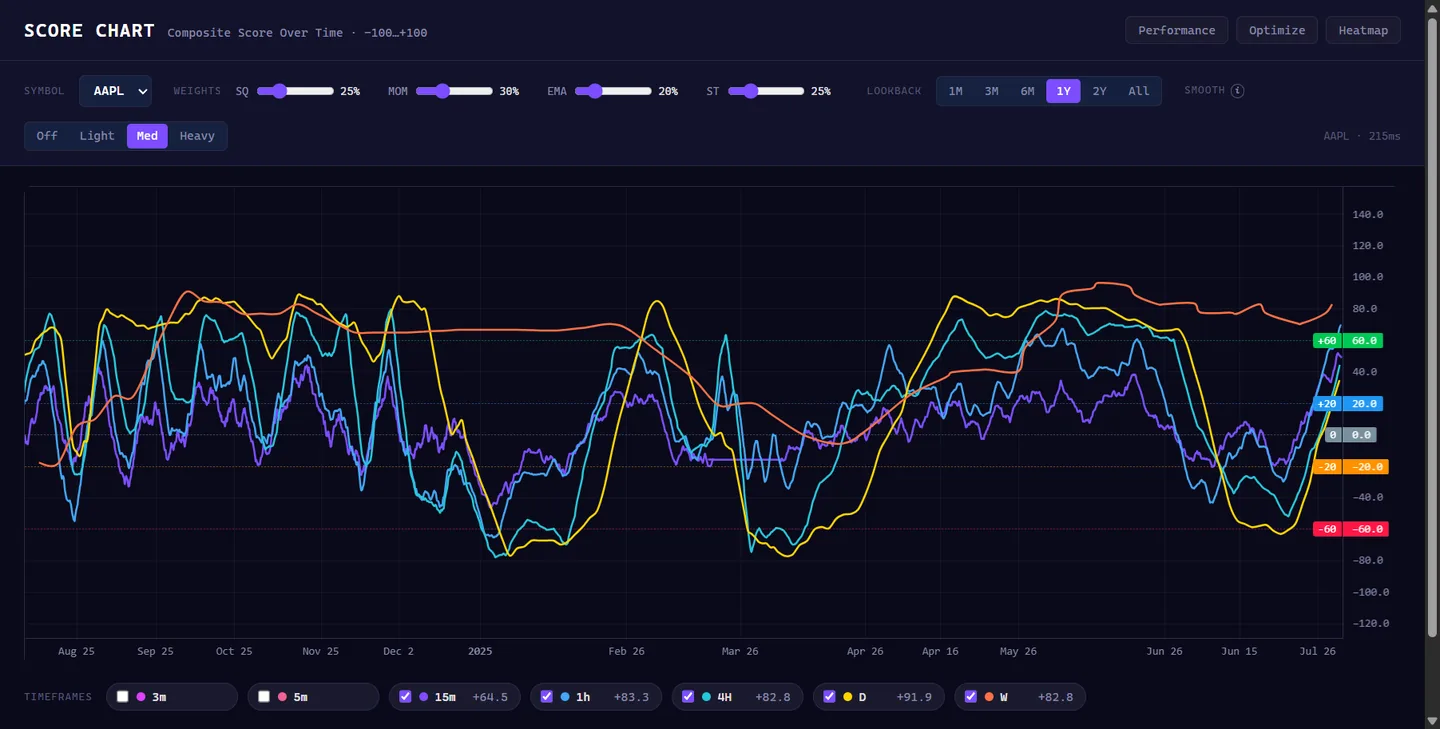Adjust the ST weight slider

pyautogui.click(x=766, y=91)
